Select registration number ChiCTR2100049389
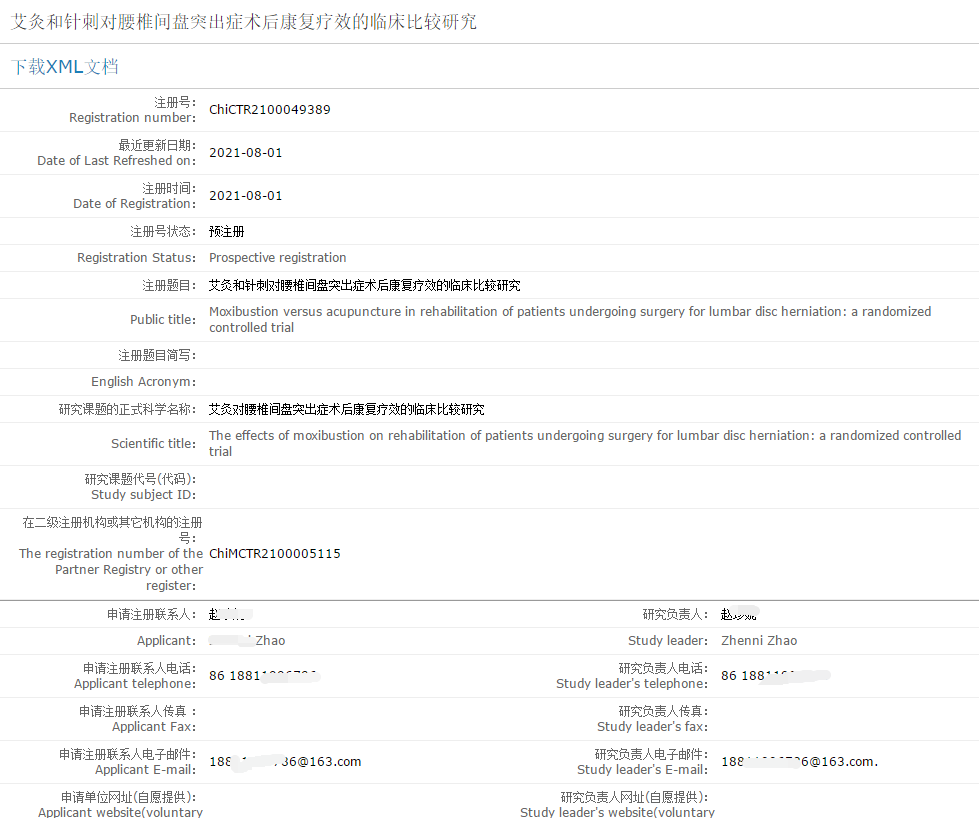The height and width of the screenshot is (818, 979). tap(269, 110)
